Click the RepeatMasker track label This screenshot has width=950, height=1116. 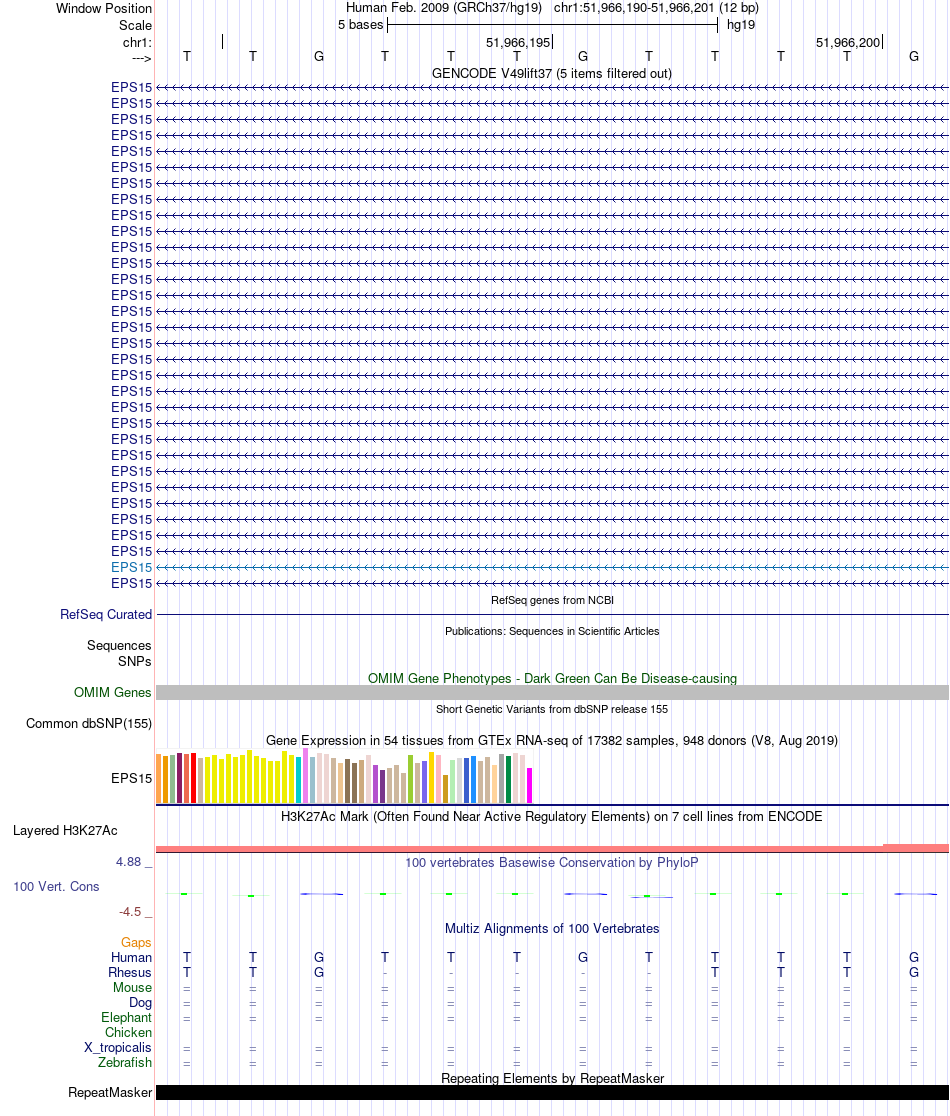[x=110, y=1093]
